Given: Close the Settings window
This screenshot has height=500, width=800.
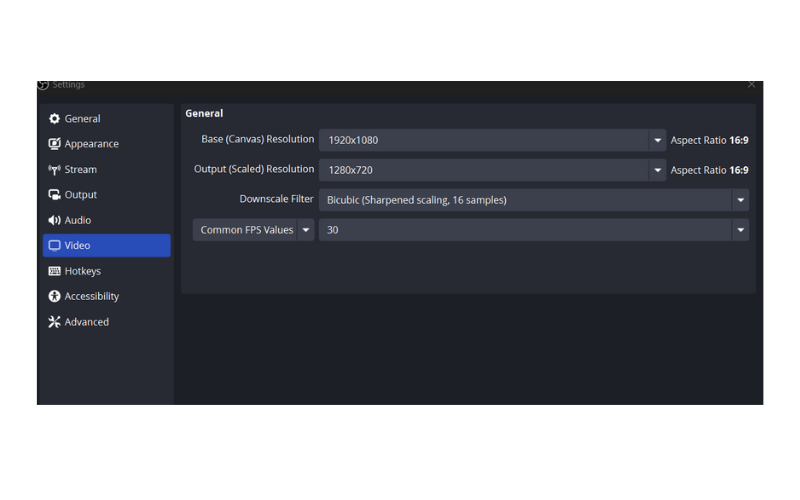Looking at the screenshot, I should click(751, 85).
